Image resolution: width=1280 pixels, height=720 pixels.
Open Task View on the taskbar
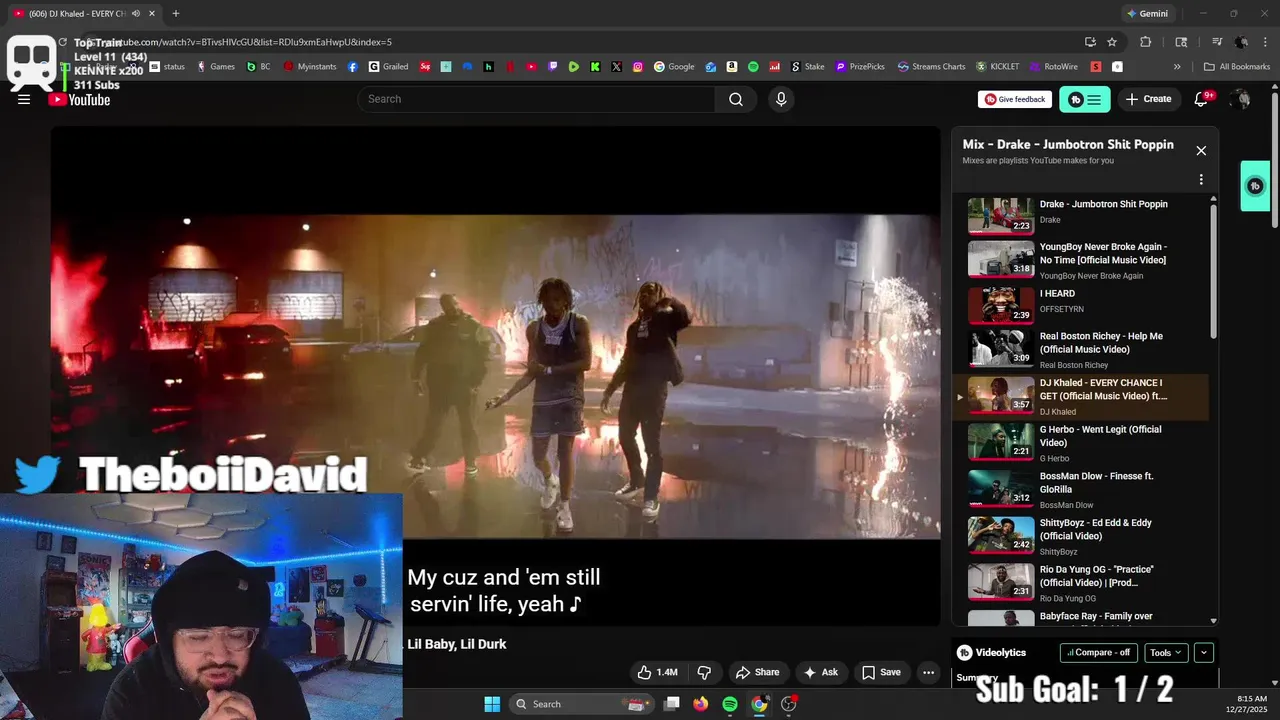point(672,704)
